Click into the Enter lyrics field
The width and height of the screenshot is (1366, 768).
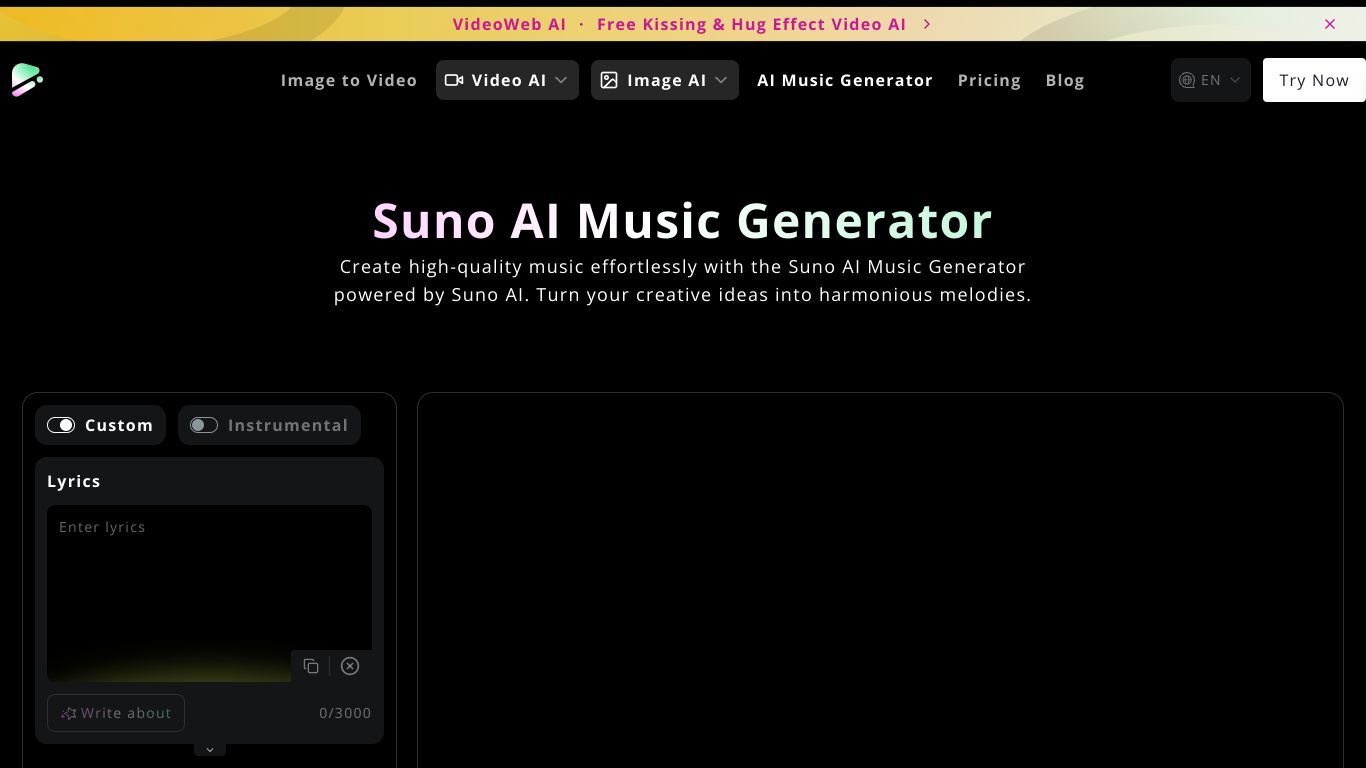tap(209, 593)
